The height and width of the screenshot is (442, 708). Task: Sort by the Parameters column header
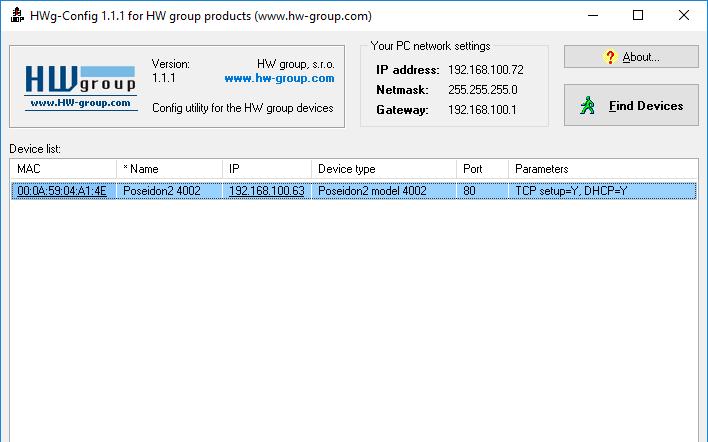tap(603, 169)
